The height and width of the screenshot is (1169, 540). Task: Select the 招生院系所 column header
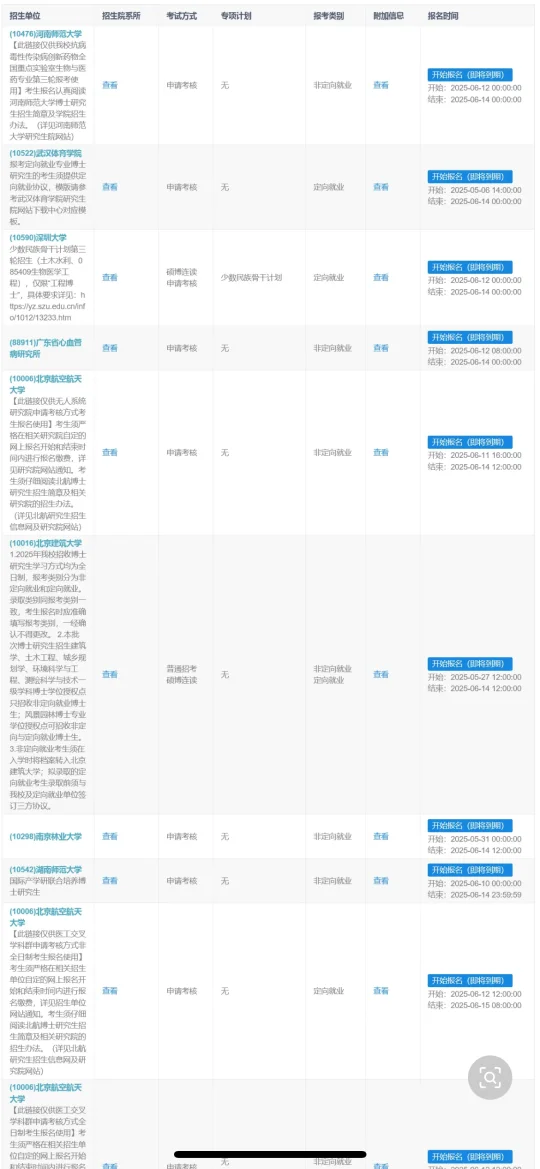coord(121,16)
